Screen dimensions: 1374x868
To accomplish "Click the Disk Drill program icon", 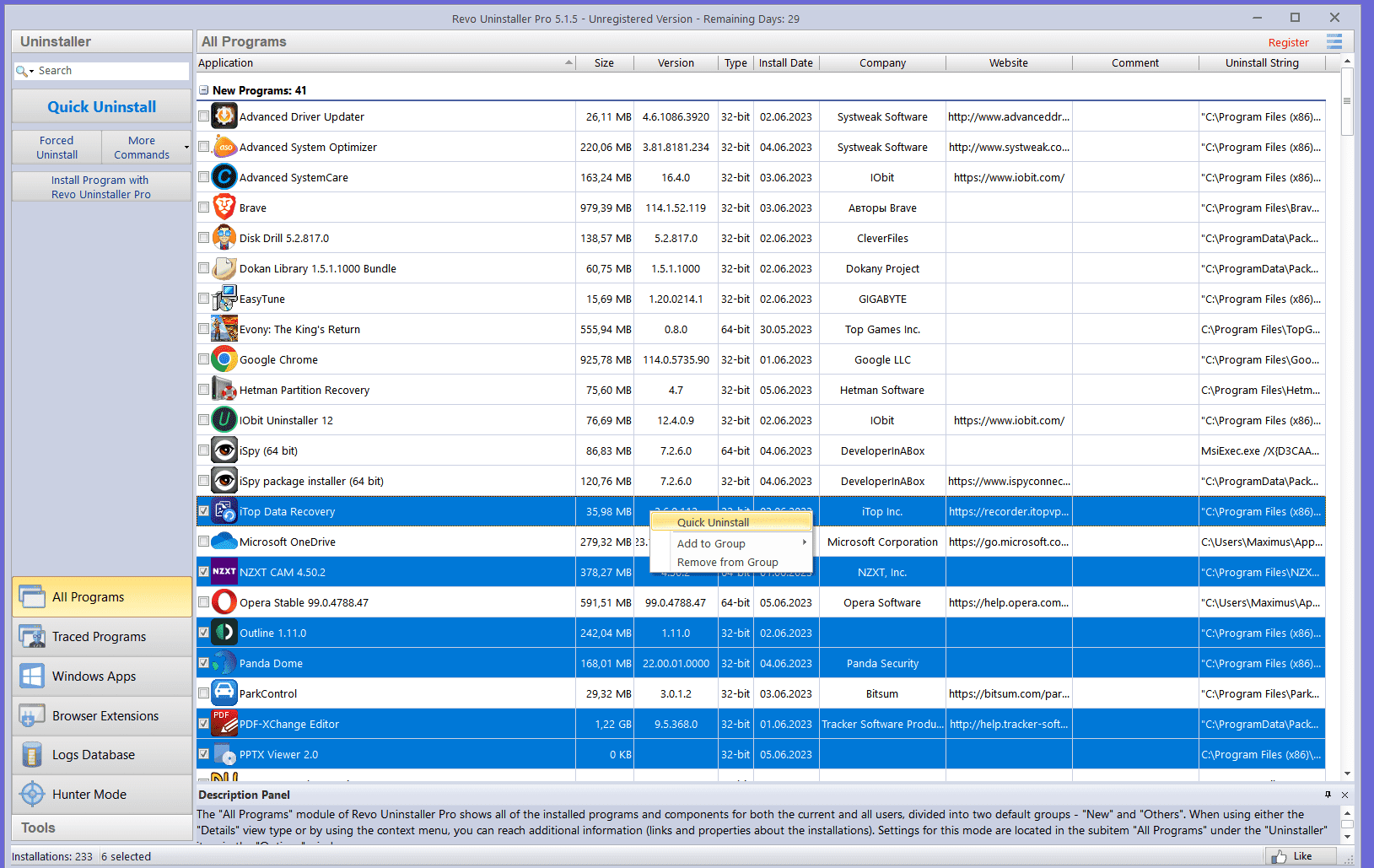I will (224, 238).
